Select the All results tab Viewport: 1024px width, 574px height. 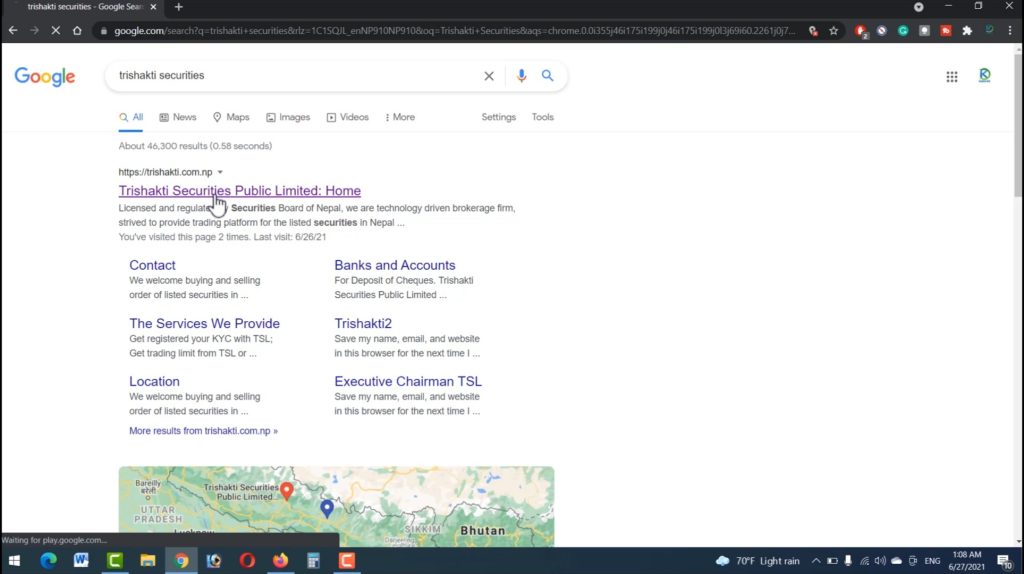(131, 117)
